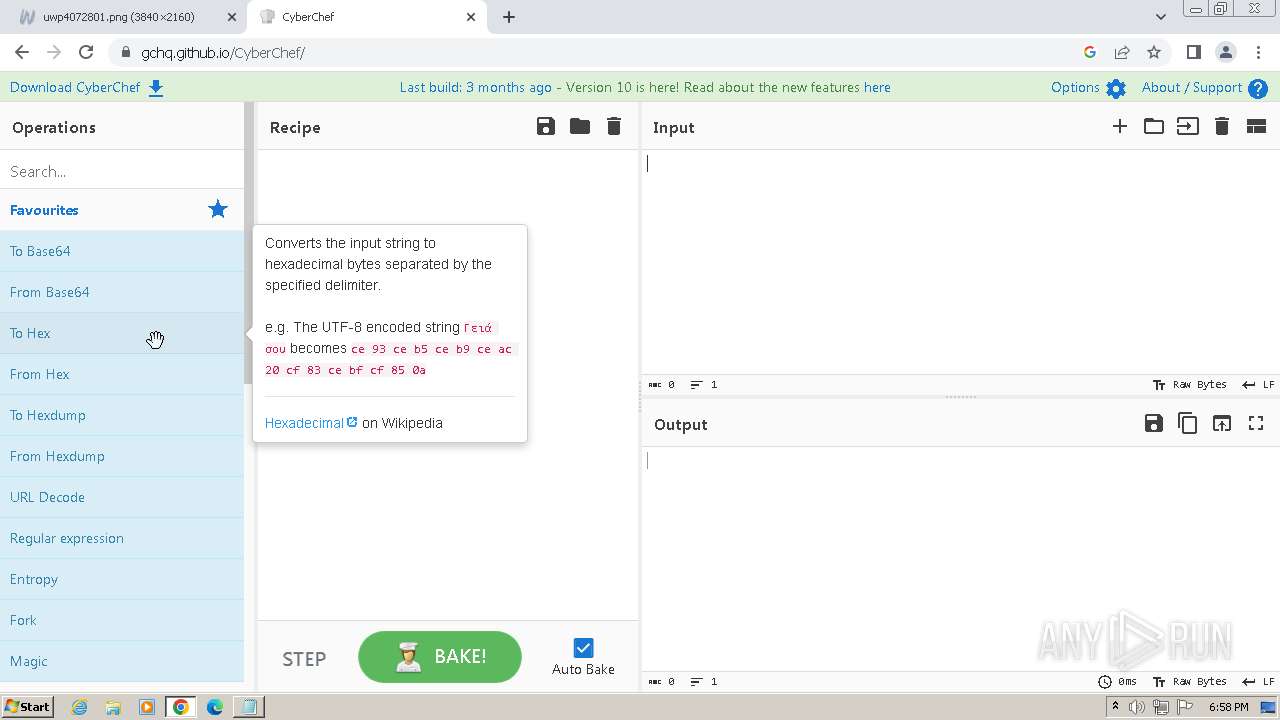Click the BAKE! button

coord(440,657)
